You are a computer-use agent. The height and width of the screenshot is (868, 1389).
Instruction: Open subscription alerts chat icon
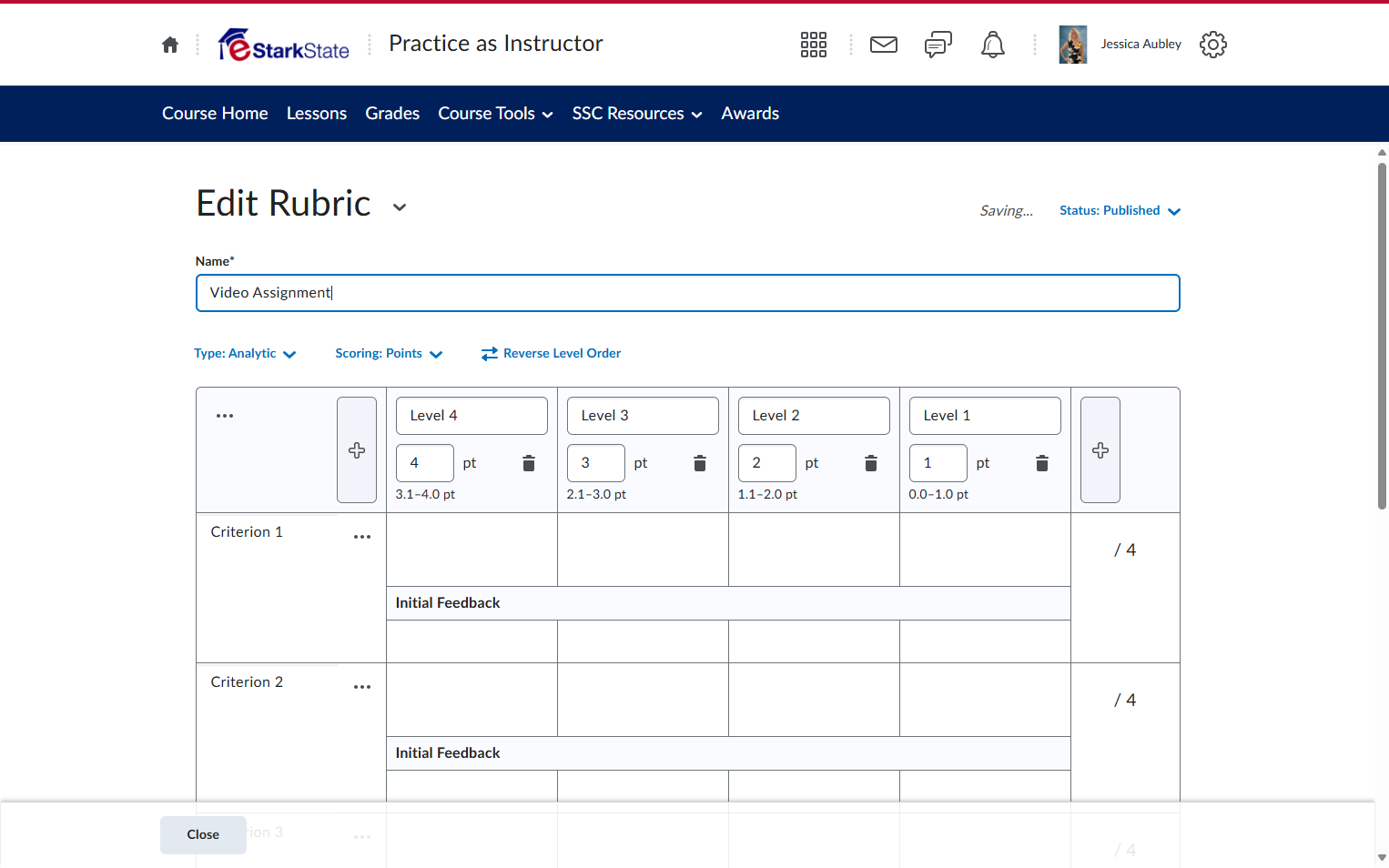pos(938,45)
